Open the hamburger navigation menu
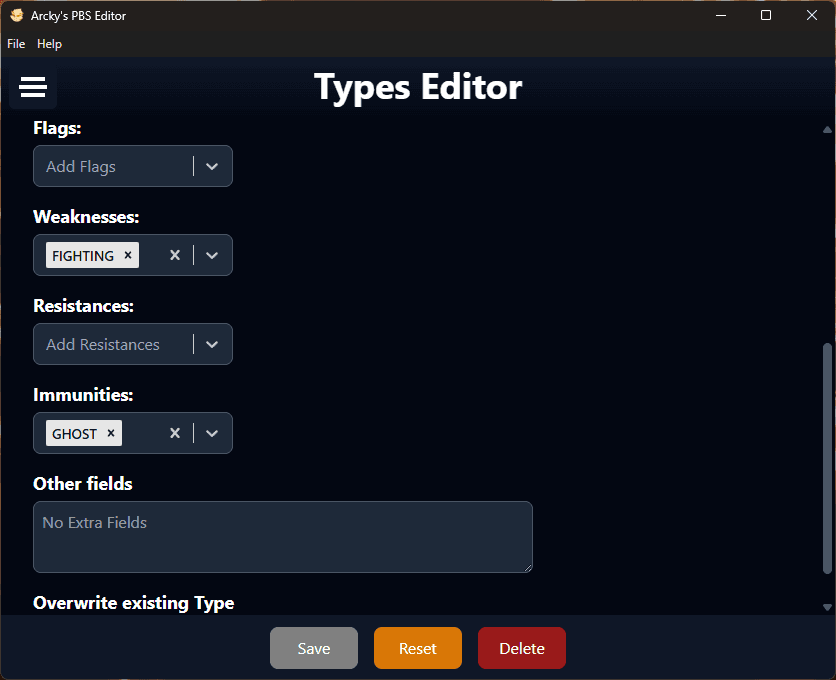The height and width of the screenshot is (680, 836). [33, 88]
